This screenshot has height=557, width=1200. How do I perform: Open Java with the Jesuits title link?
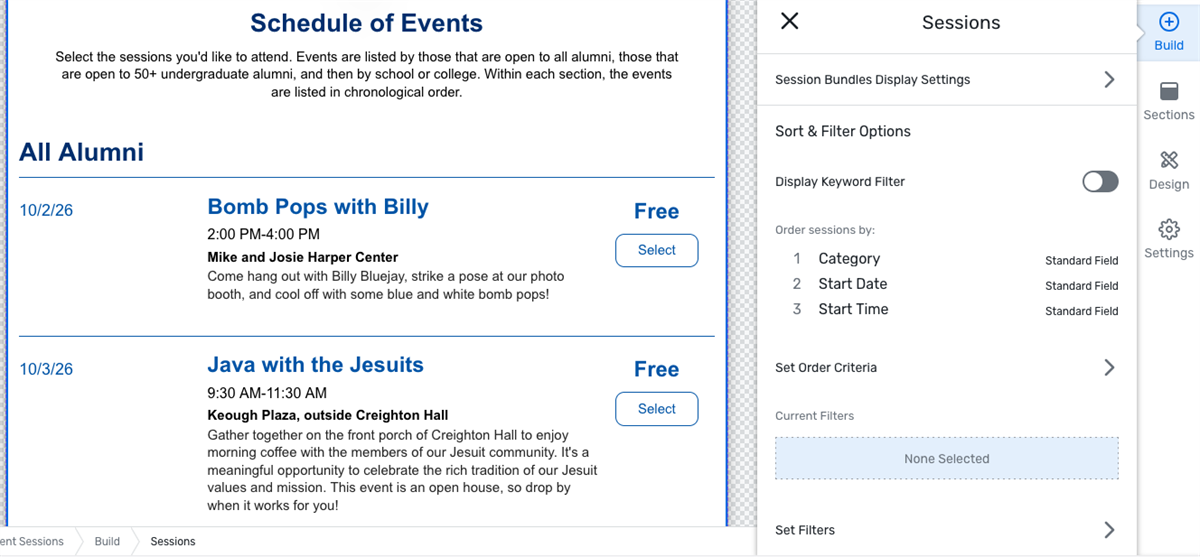(x=315, y=365)
